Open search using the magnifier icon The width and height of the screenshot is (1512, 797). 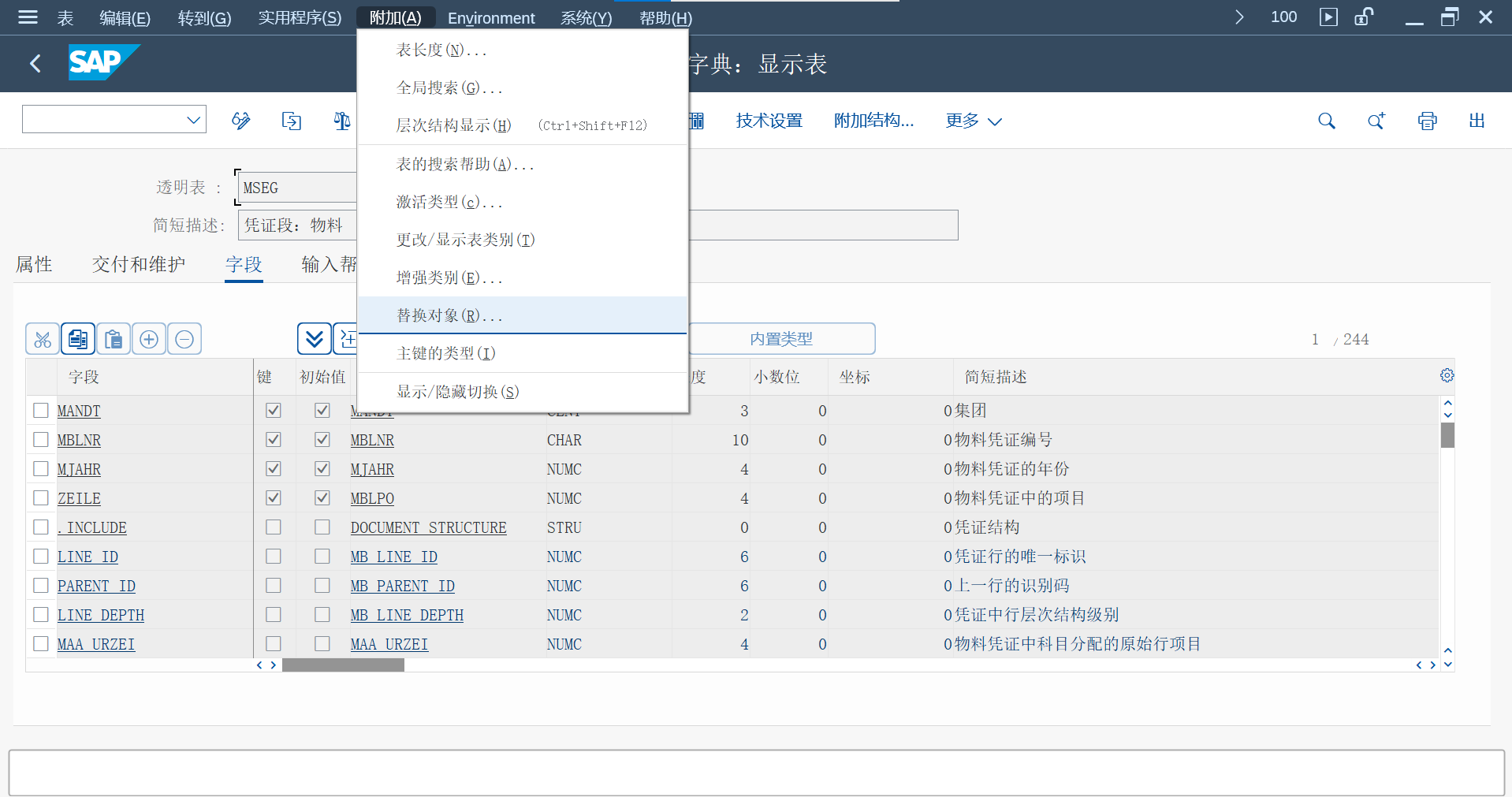pos(1326,120)
